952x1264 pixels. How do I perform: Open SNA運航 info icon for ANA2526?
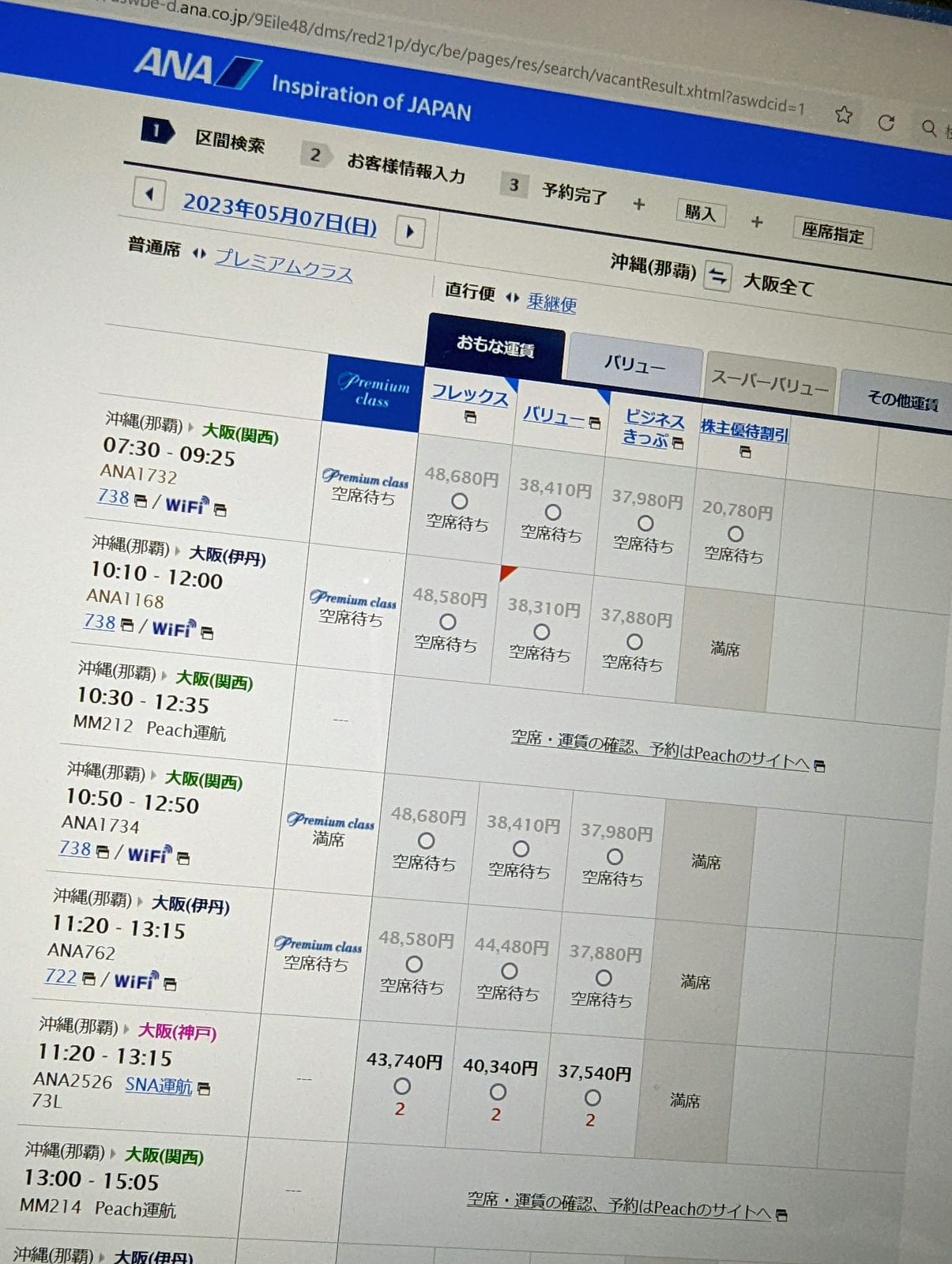point(204,1088)
